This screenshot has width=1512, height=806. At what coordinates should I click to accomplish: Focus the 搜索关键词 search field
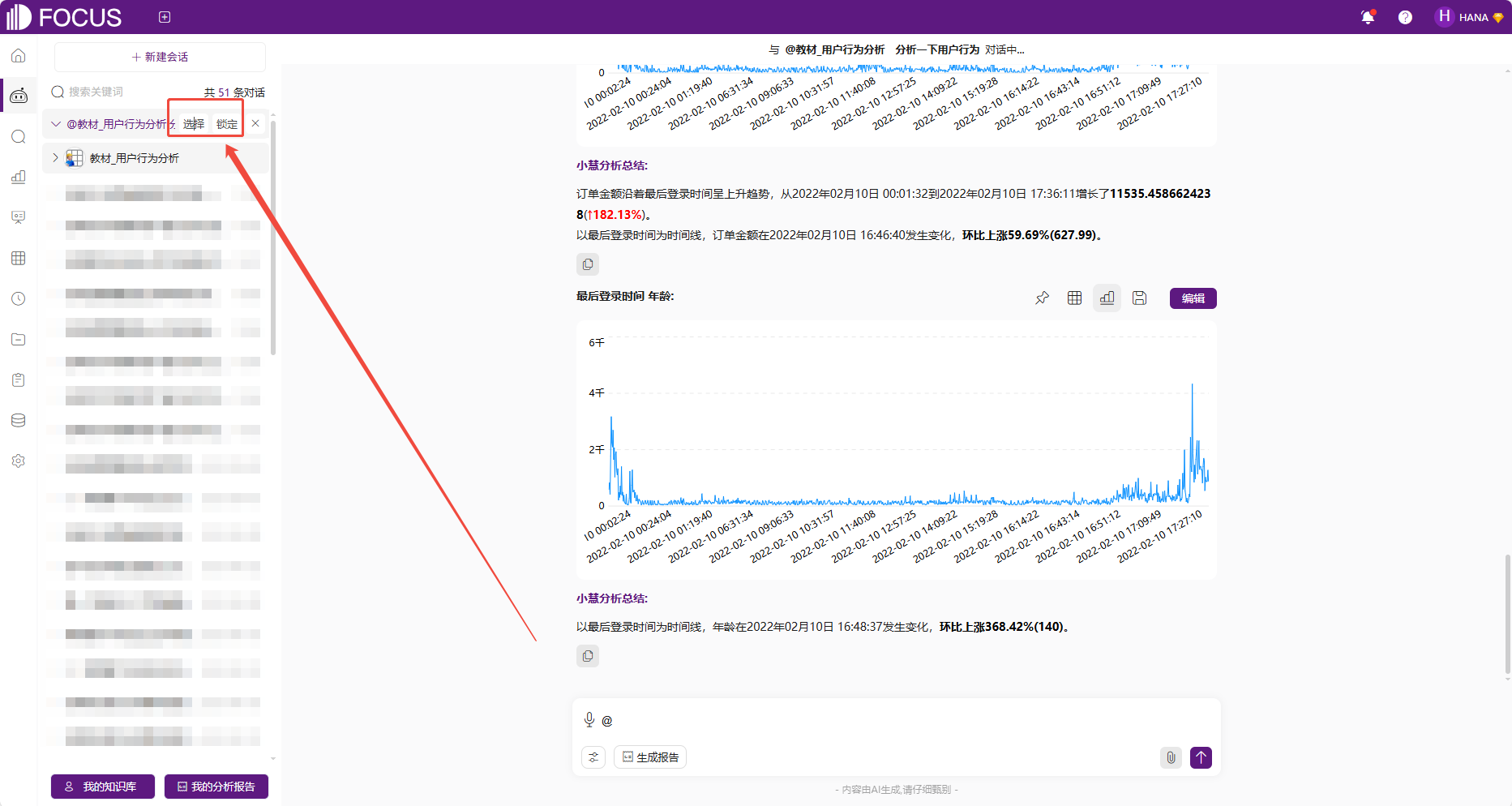(x=122, y=92)
